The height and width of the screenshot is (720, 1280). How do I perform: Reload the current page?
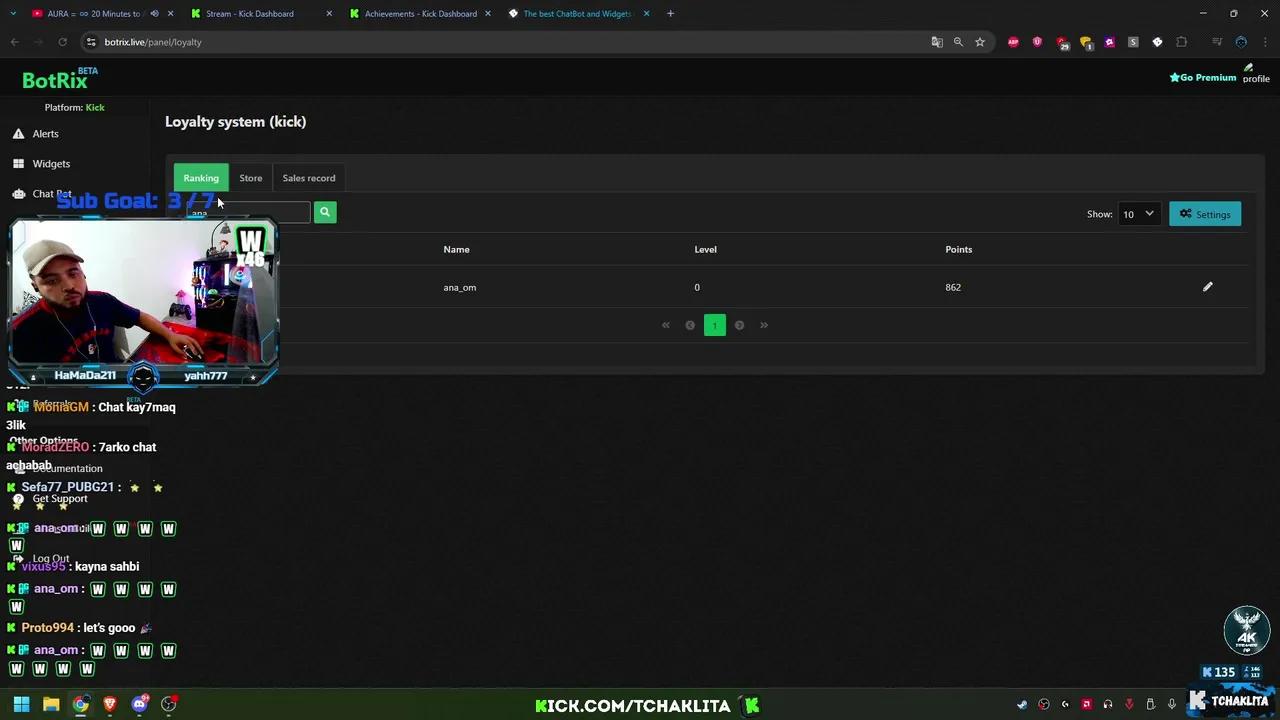click(x=62, y=42)
